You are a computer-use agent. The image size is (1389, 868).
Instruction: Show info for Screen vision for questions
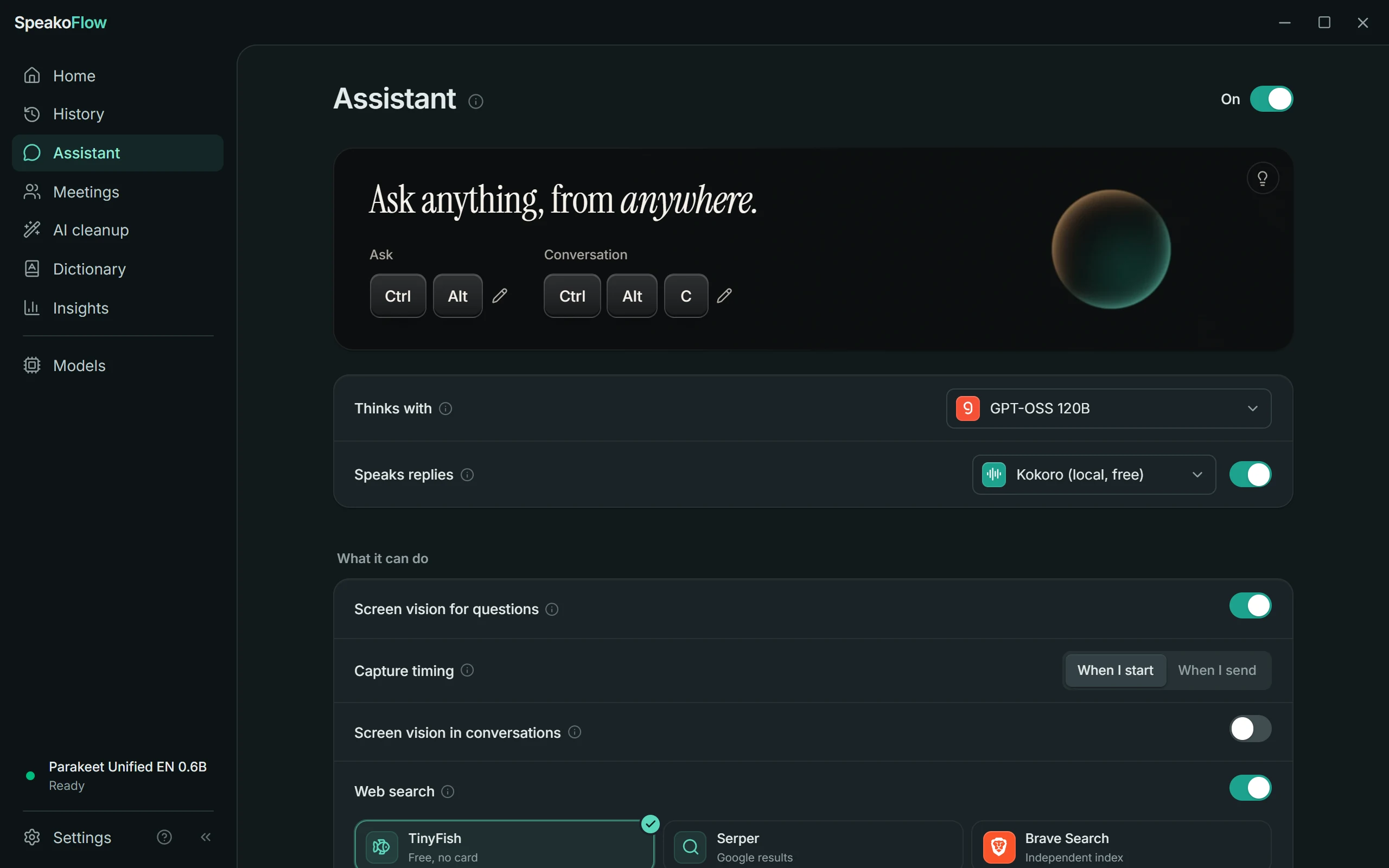pyautogui.click(x=552, y=609)
